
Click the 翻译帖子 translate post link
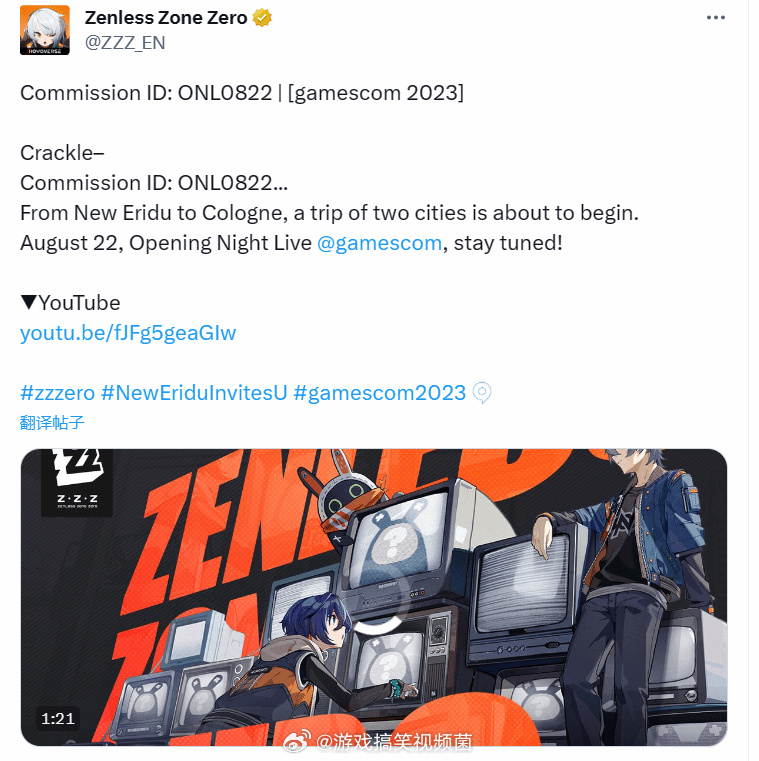tap(52, 422)
